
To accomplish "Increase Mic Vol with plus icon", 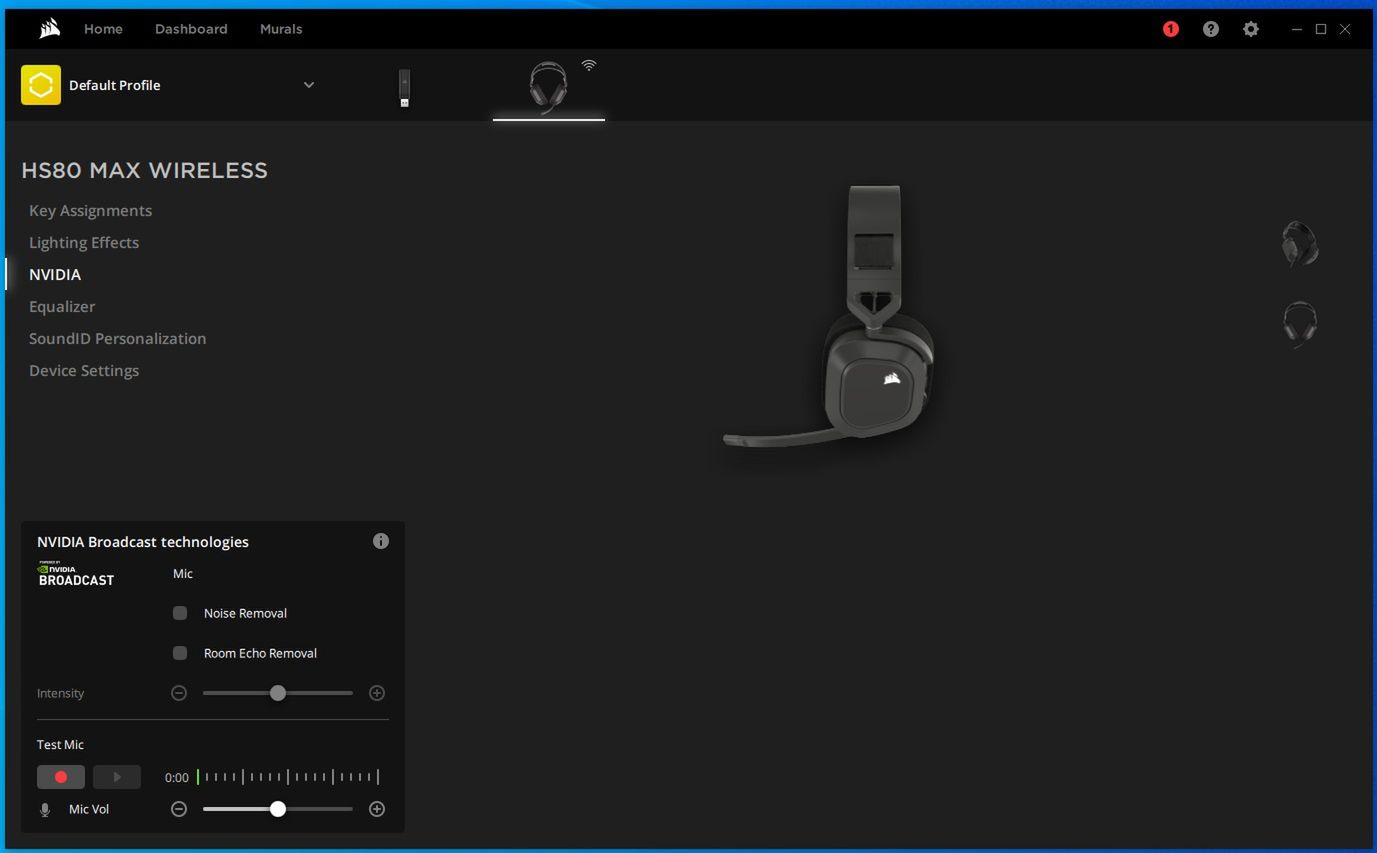I will [x=377, y=809].
